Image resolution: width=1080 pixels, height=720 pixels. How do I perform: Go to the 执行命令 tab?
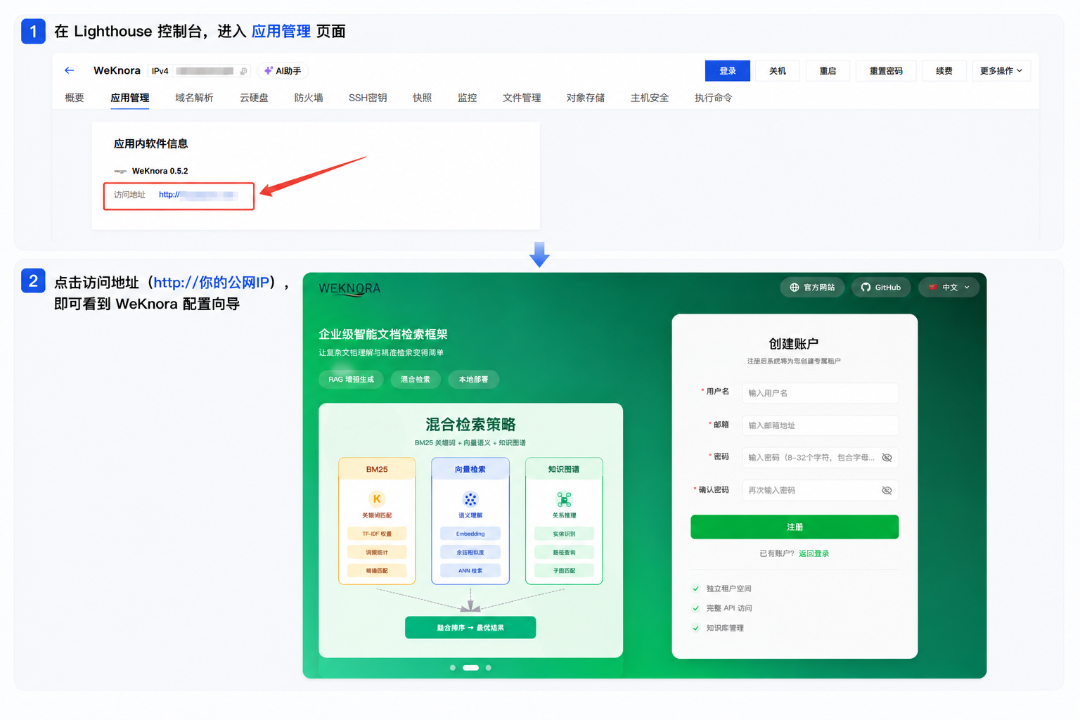click(714, 98)
